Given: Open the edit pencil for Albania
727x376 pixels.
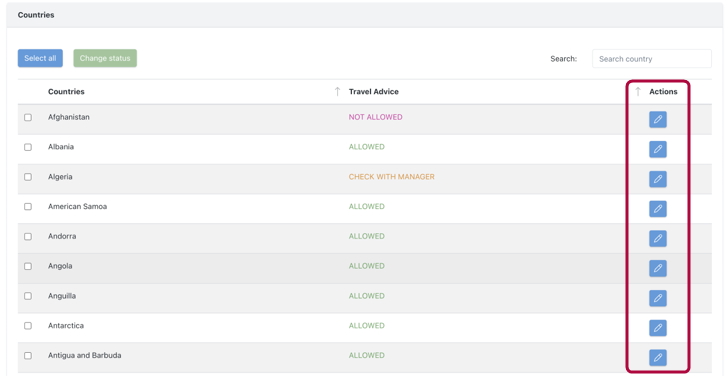Looking at the screenshot, I should point(657,149).
